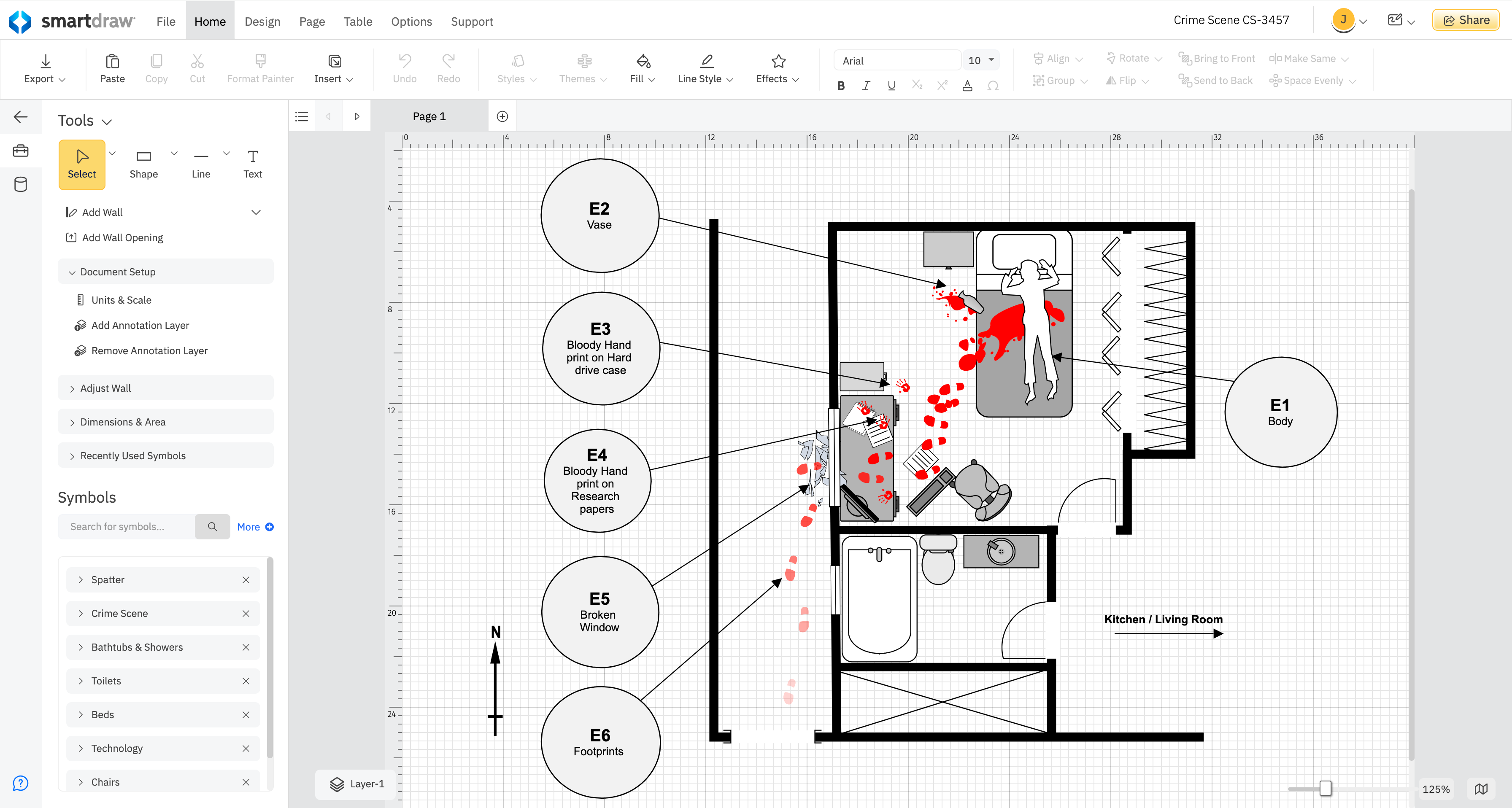Click the help question mark icon
The height and width of the screenshot is (808, 1512).
(x=21, y=783)
